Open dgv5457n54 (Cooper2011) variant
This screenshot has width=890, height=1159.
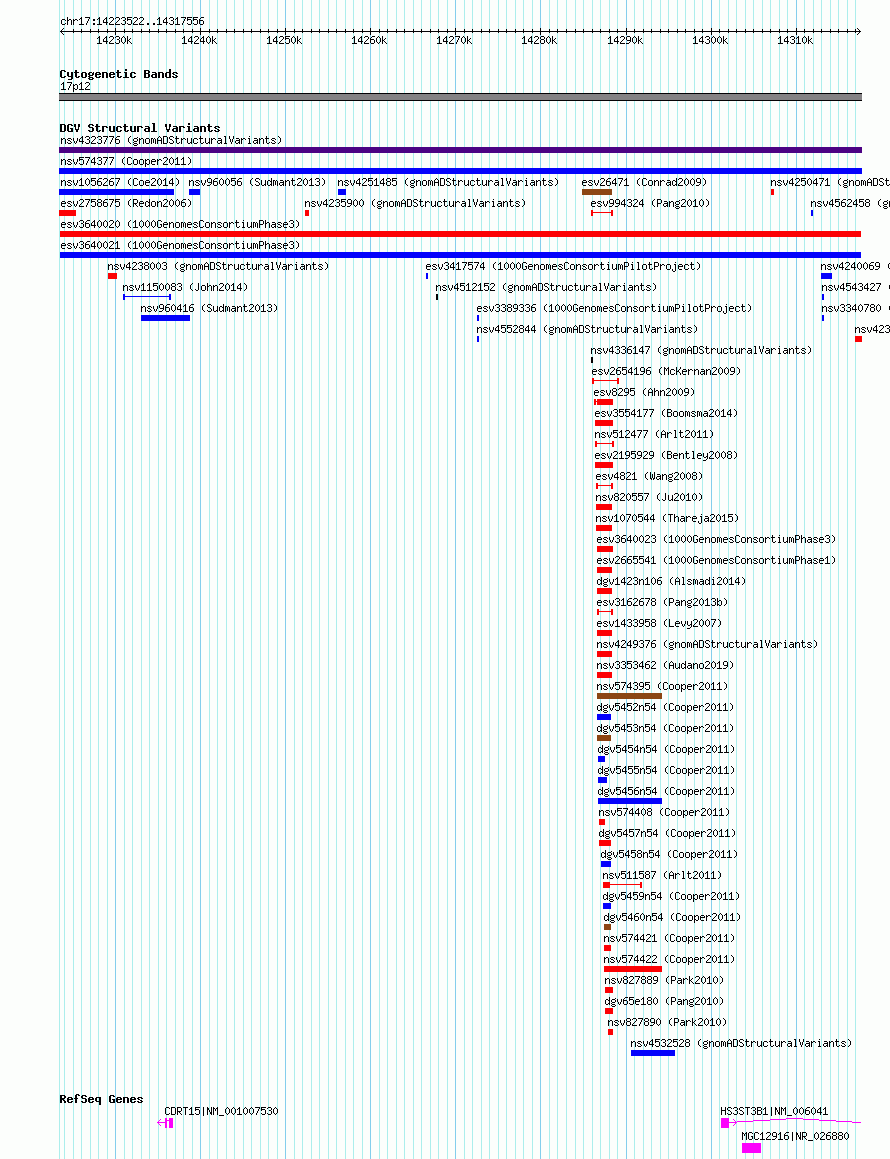668,834
